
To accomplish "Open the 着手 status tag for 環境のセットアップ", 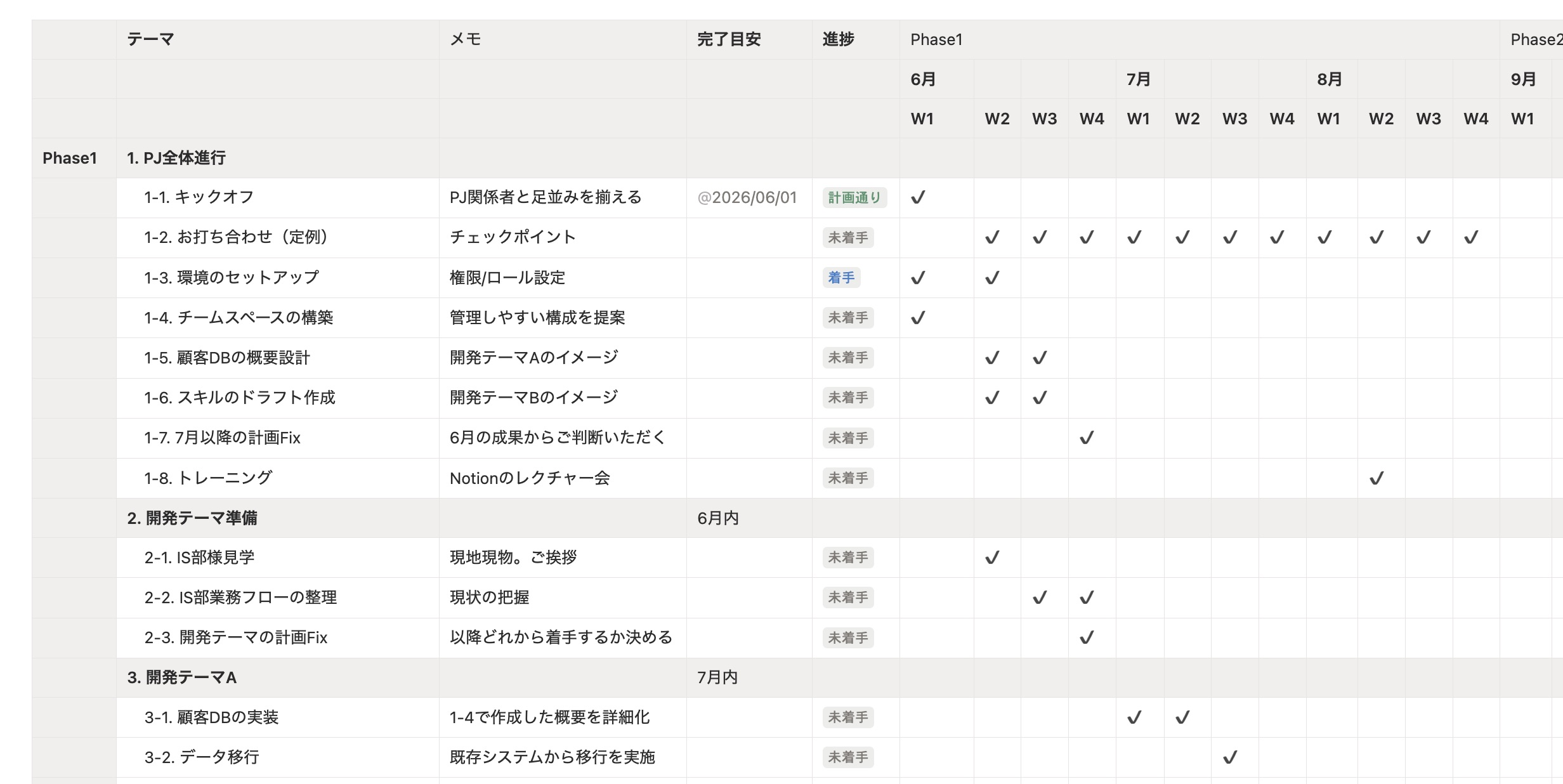I will point(841,278).
